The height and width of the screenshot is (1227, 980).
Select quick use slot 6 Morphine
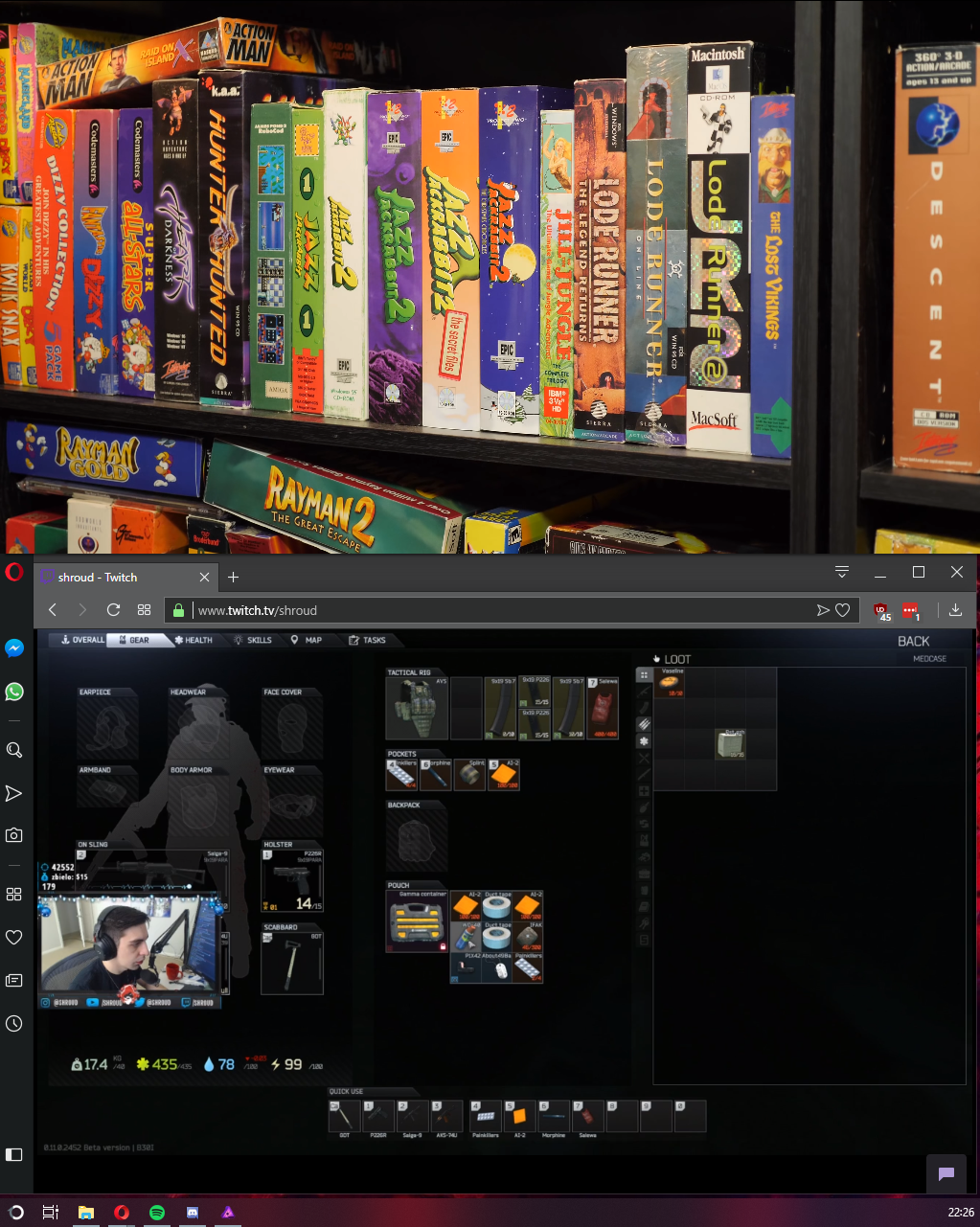coord(554,1117)
